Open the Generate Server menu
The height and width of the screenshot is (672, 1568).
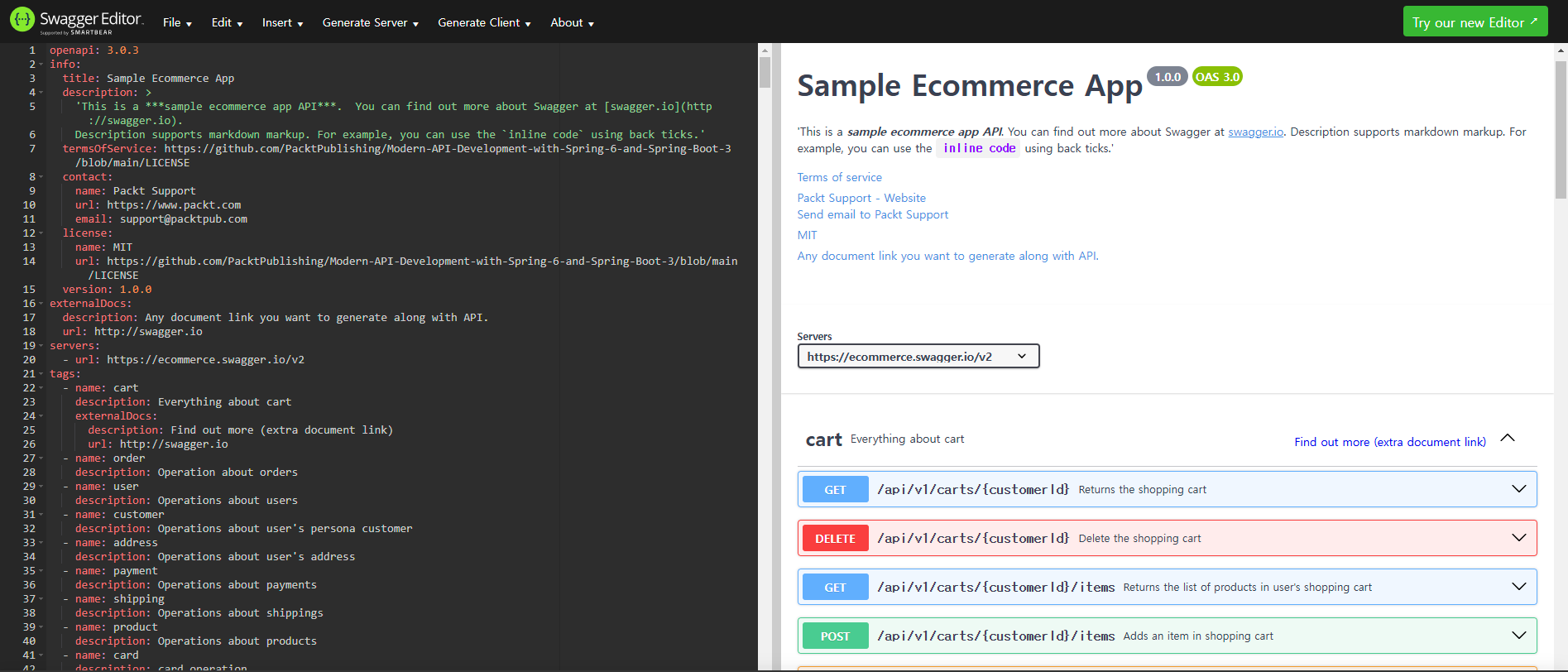pyautogui.click(x=370, y=22)
